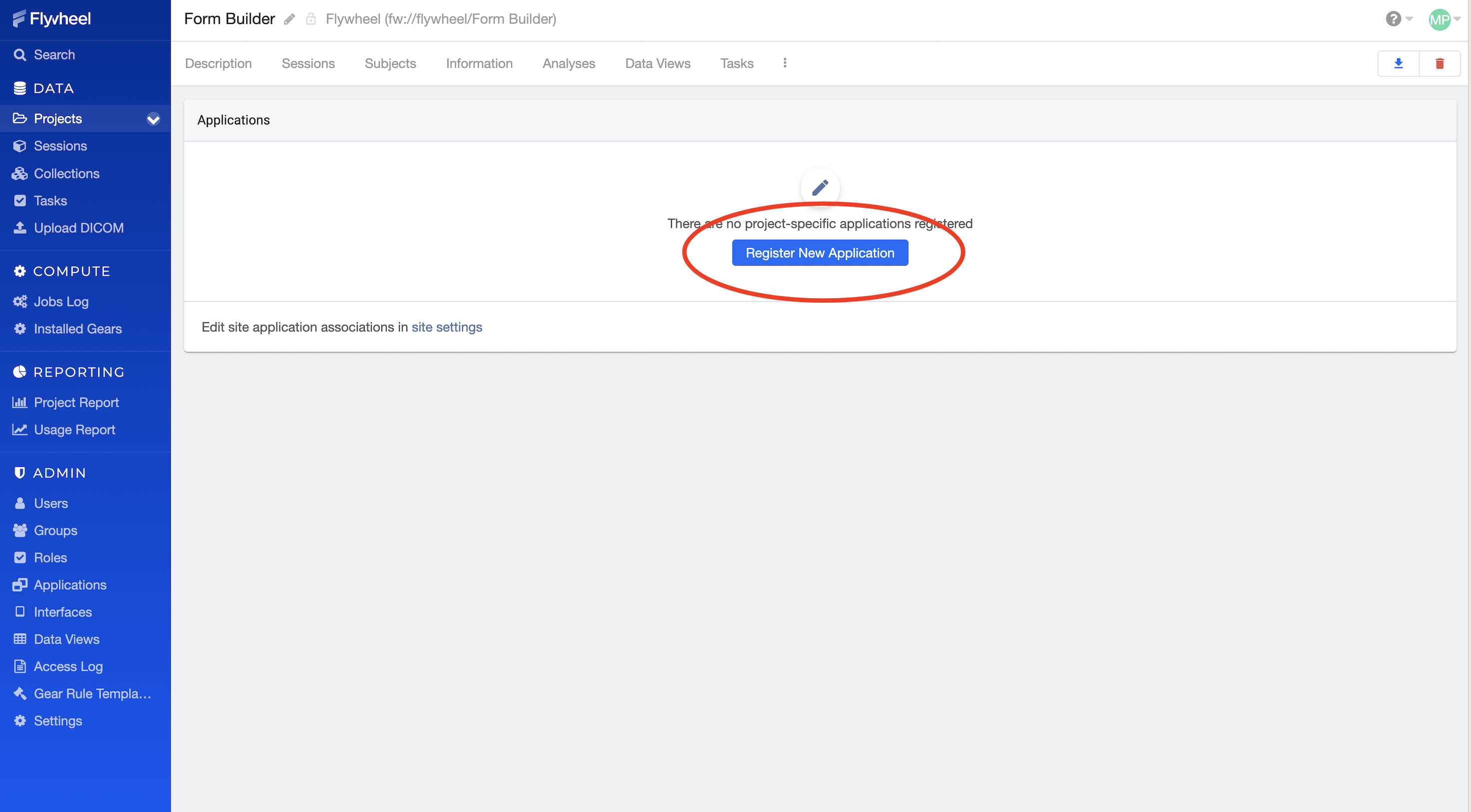The width and height of the screenshot is (1471, 812).
Task: Click the round pencil icon above message
Action: (820, 188)
